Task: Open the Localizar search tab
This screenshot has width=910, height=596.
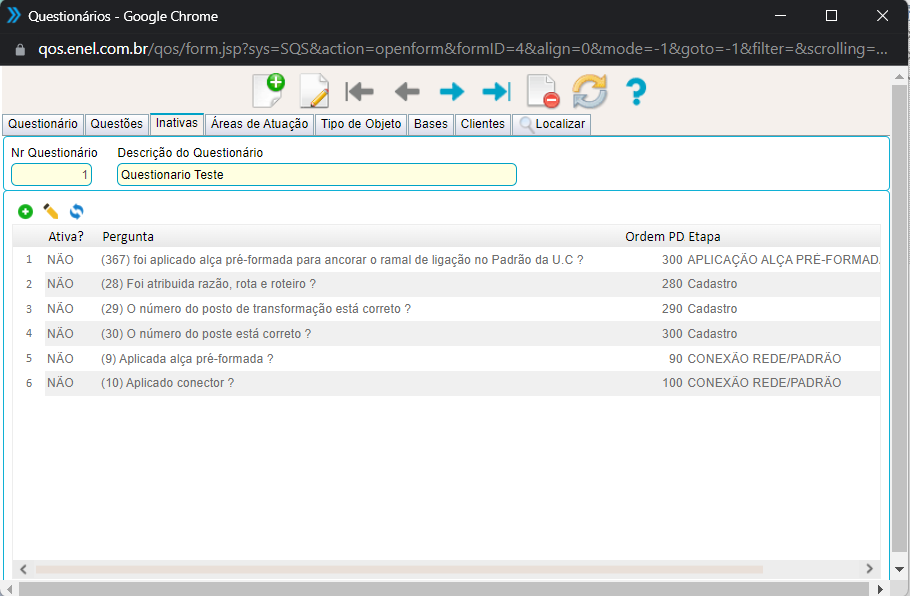Action: [x=552, y=124]
